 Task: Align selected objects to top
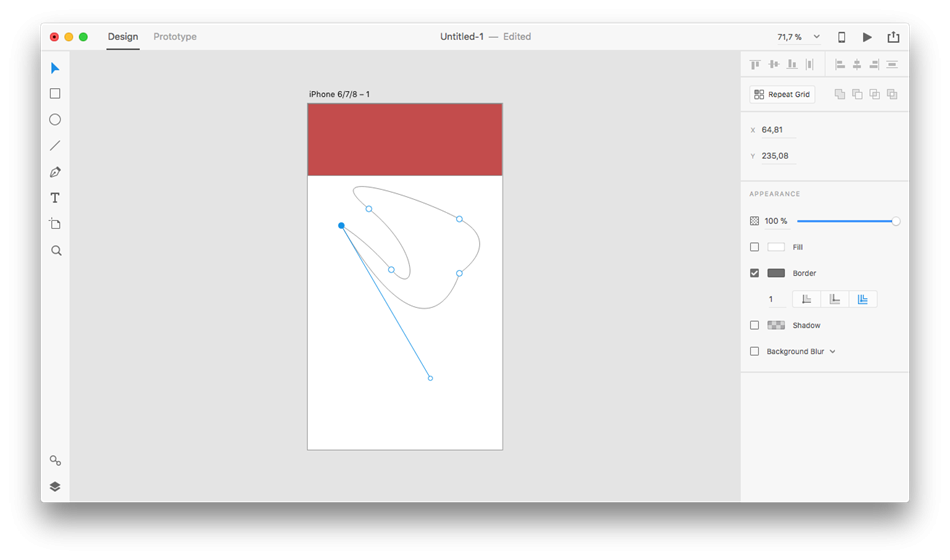pyautogui.click(x=755, y=64)
